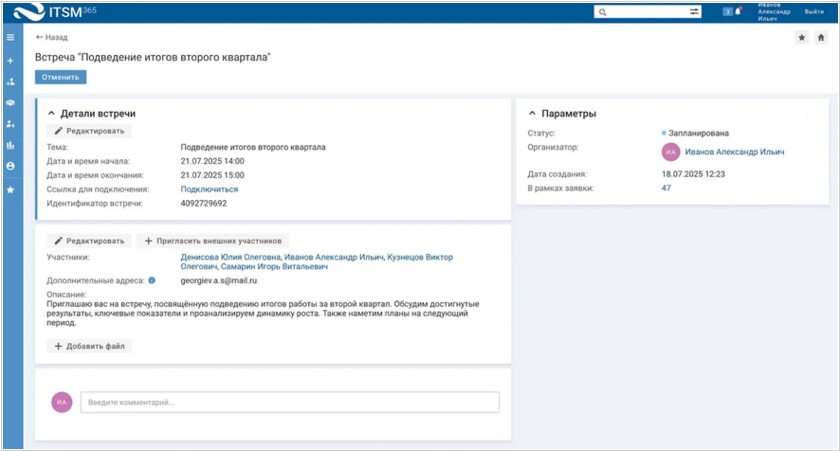Screen dimensions: 840x451
Task: Click Назад to go back
Action: [52, 37]
